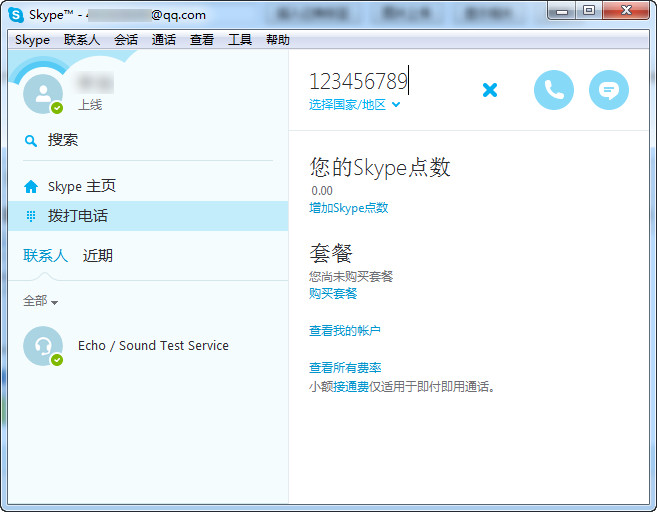The height and width of the screenshot is (512, 657).
Task: Click the chat message bubble button
Action: [x=608, y=90]
